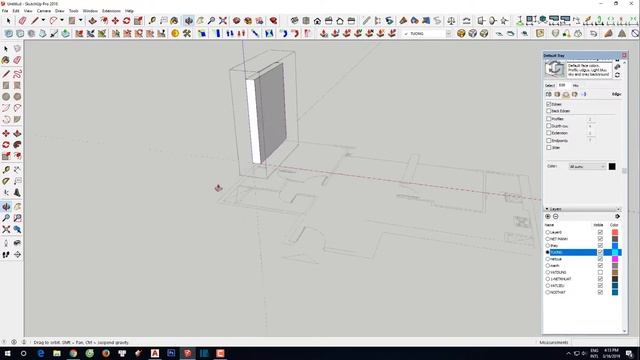
Task: Select the Move tool in top toolbar
Action: coord(116,20)
